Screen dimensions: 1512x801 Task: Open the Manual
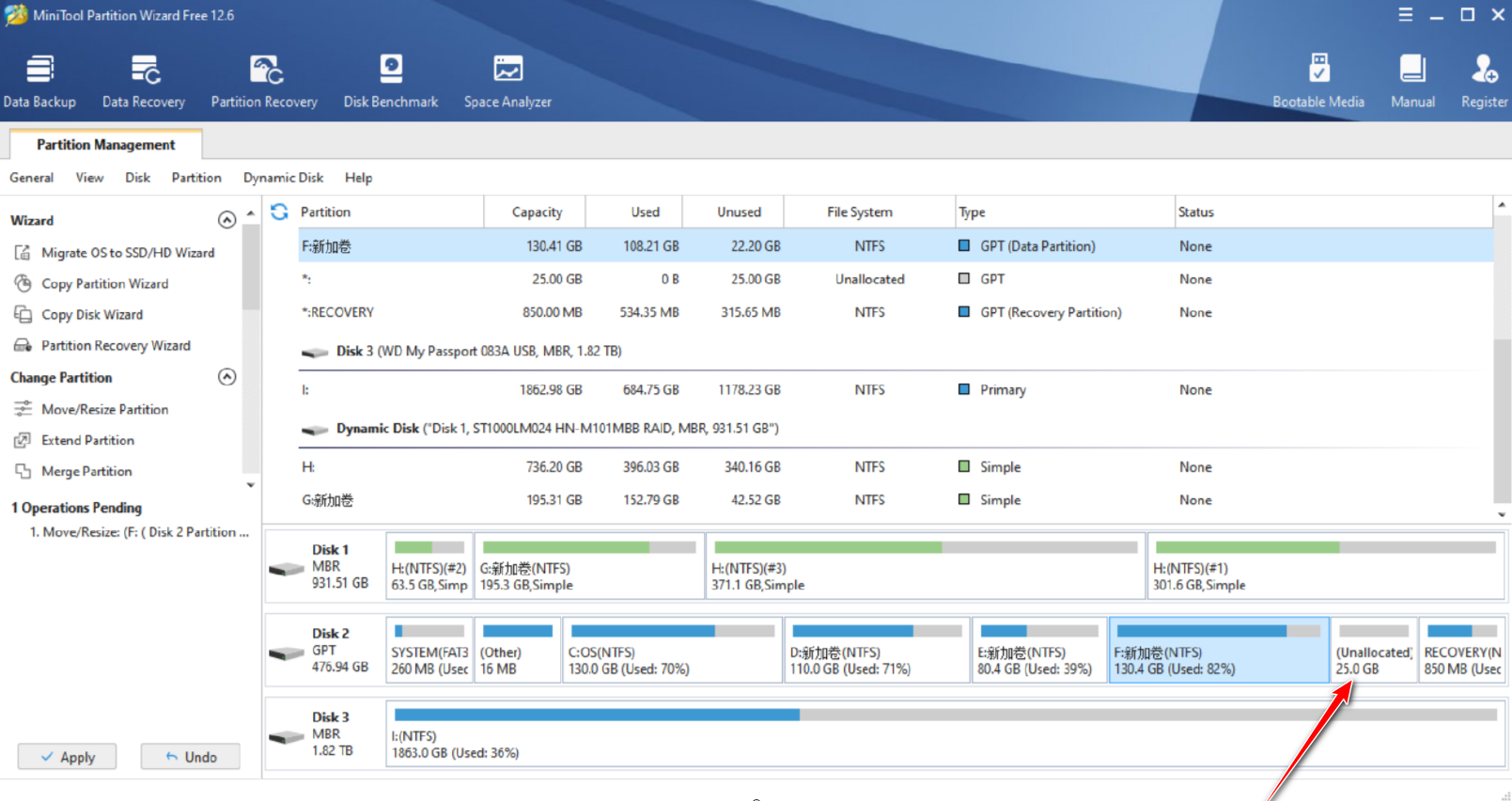pyautogui.click(x=1412, y=81)
